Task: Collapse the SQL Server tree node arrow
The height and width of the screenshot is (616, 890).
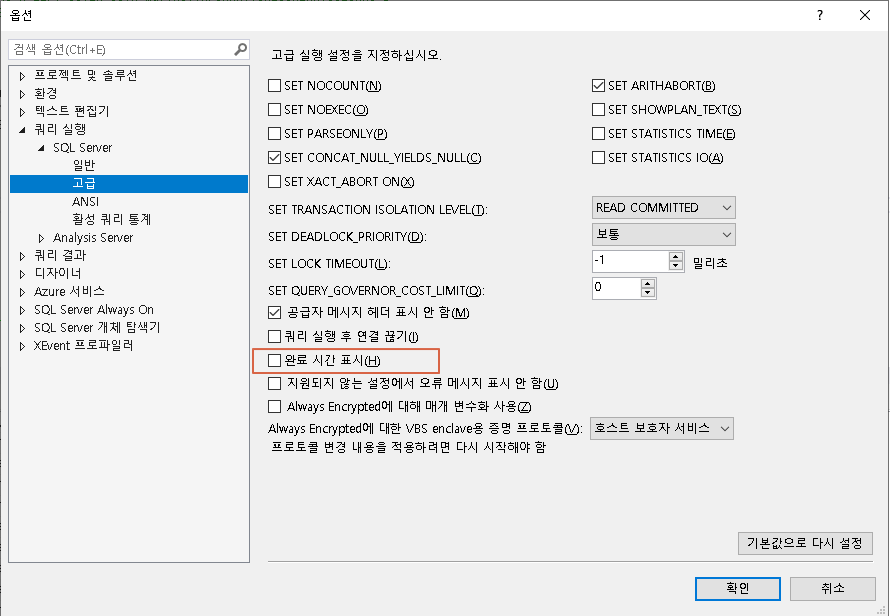Action: (41, 148)
